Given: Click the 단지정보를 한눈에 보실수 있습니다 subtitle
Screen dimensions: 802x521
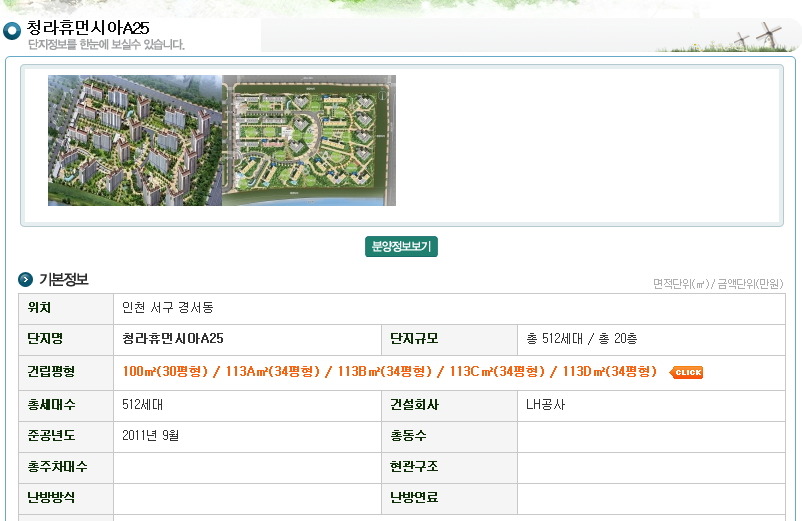Looking at the screenshot, I should coord(106,44).
